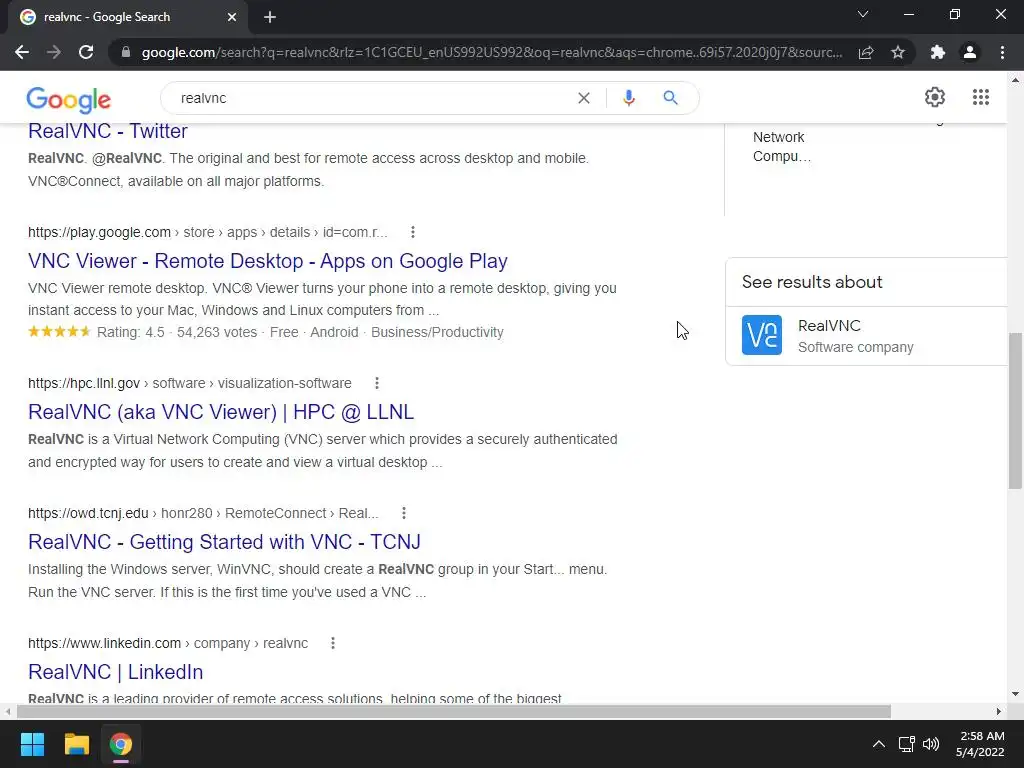The height and width of the screenshot is (768, 1024).
Task: Open RealVNC Software company panel entry
Action: point(867,336)
